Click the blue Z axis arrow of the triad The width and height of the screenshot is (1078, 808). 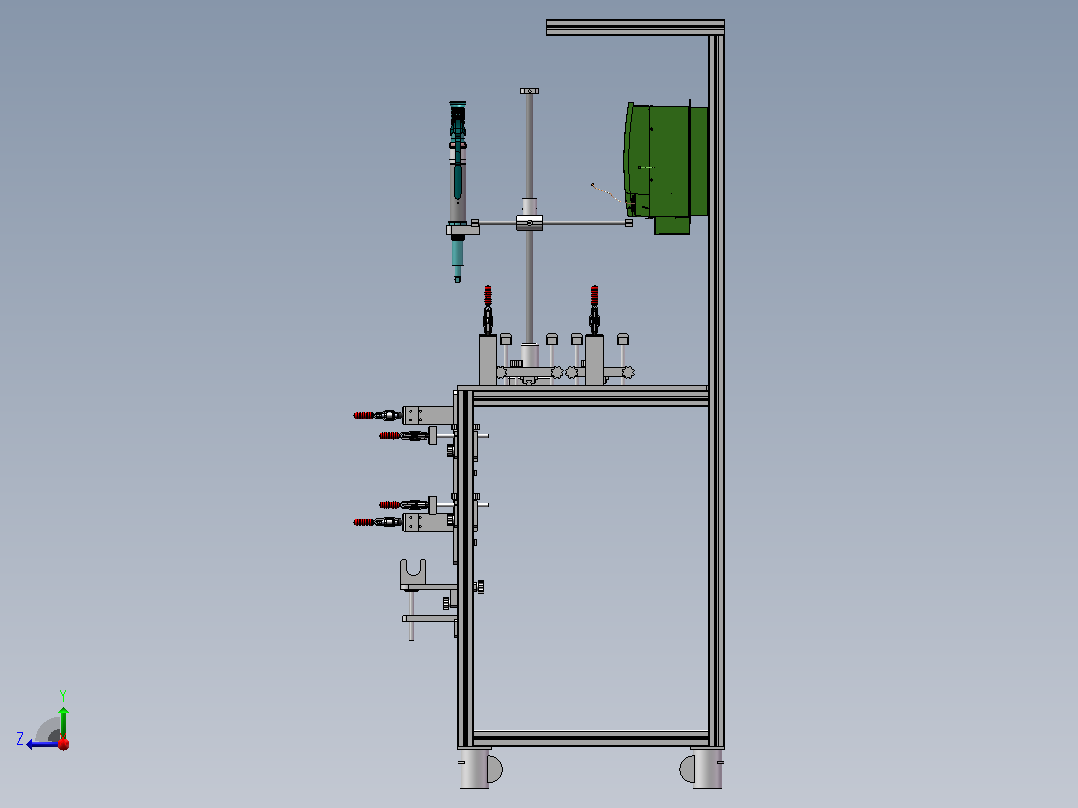tap(41, 744)
